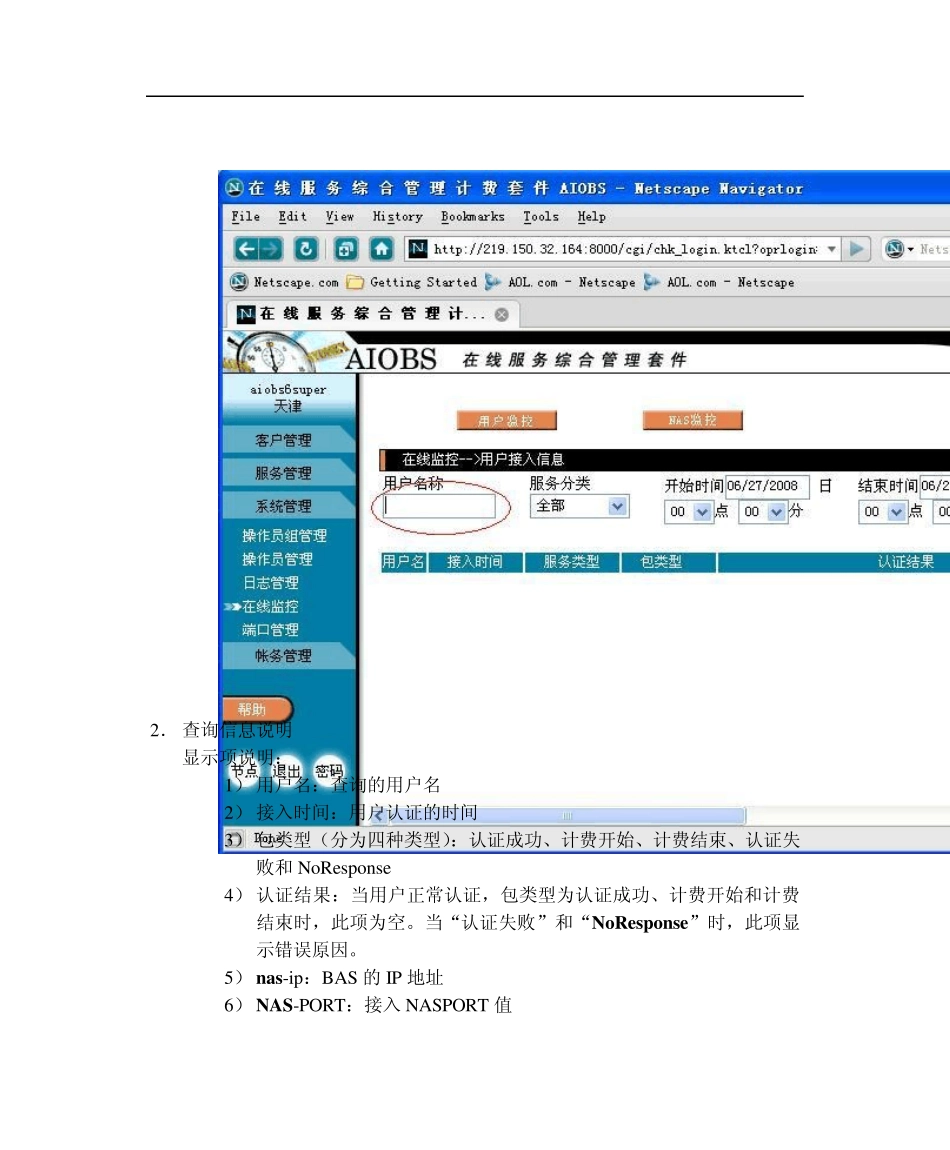The image size is (950, 1150).
Task: Click the orange 帮助 button
Action: click(x=256, y=709)
